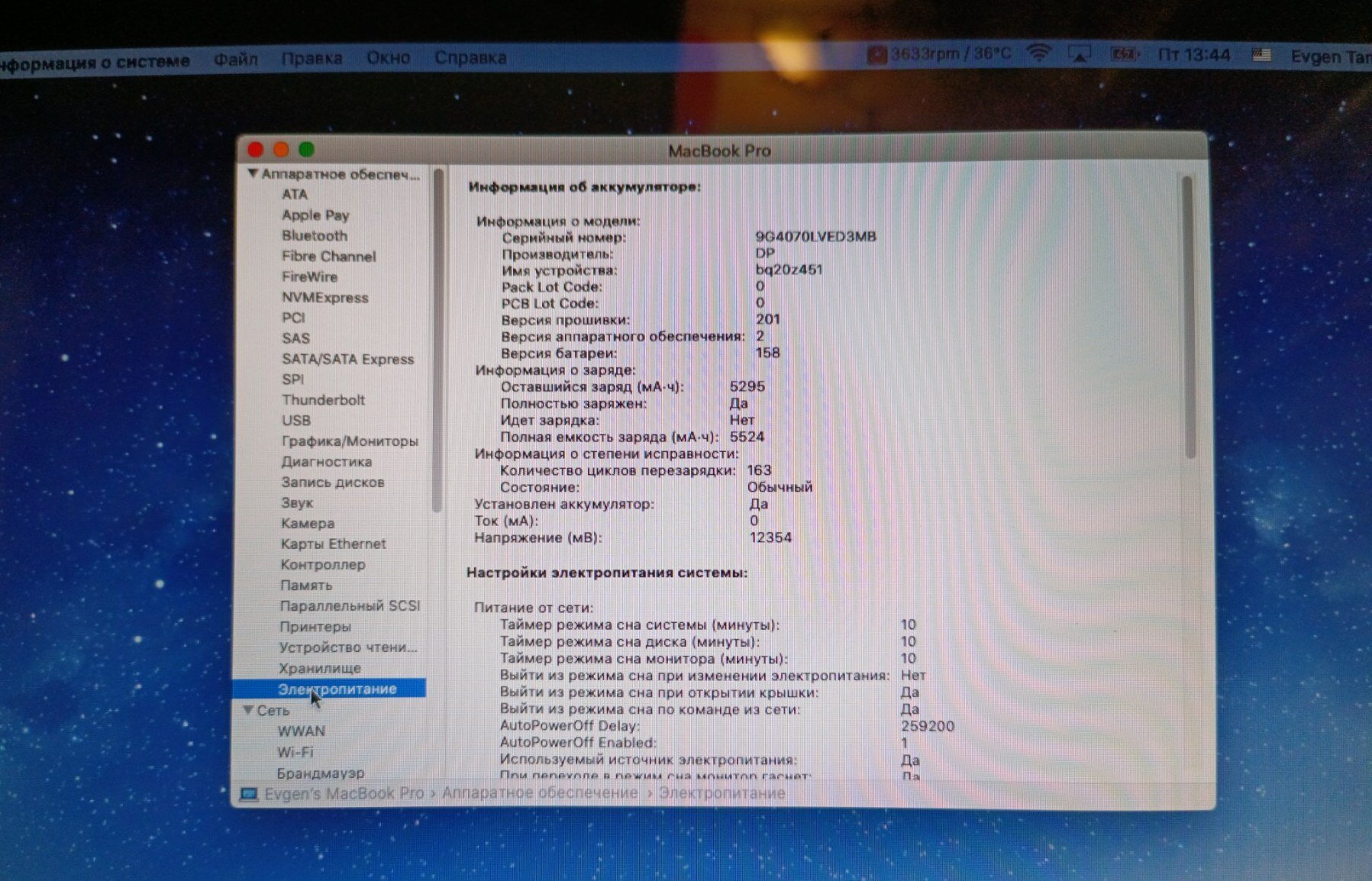Select Параллельный SCSI in the sidebar
This screenshot has height=881, width=1372.
pos(350,606)
